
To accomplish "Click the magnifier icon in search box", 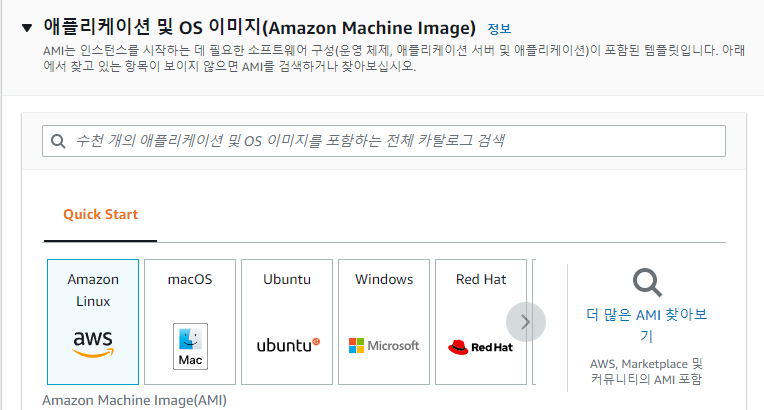I will (x=58, y=141).
